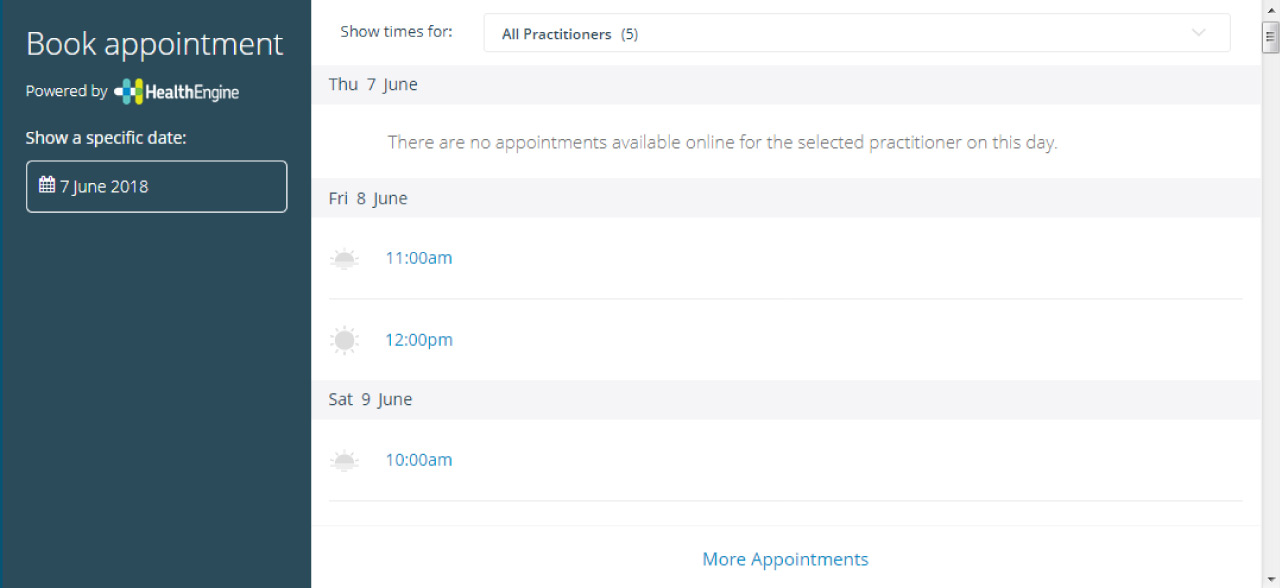Click the sun icon next to 12:00pm

[344, 340]
